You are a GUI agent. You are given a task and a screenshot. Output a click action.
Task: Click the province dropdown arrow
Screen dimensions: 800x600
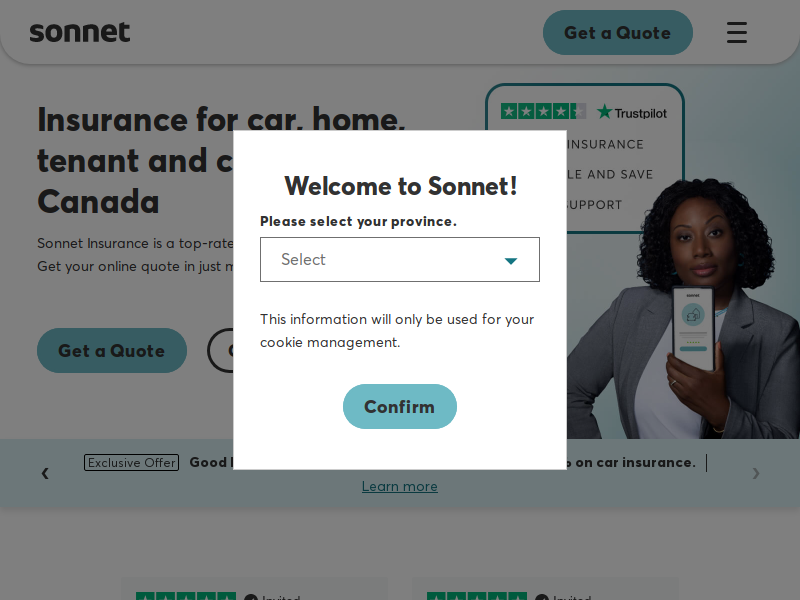pyautogui.click(x=511, y=261)
